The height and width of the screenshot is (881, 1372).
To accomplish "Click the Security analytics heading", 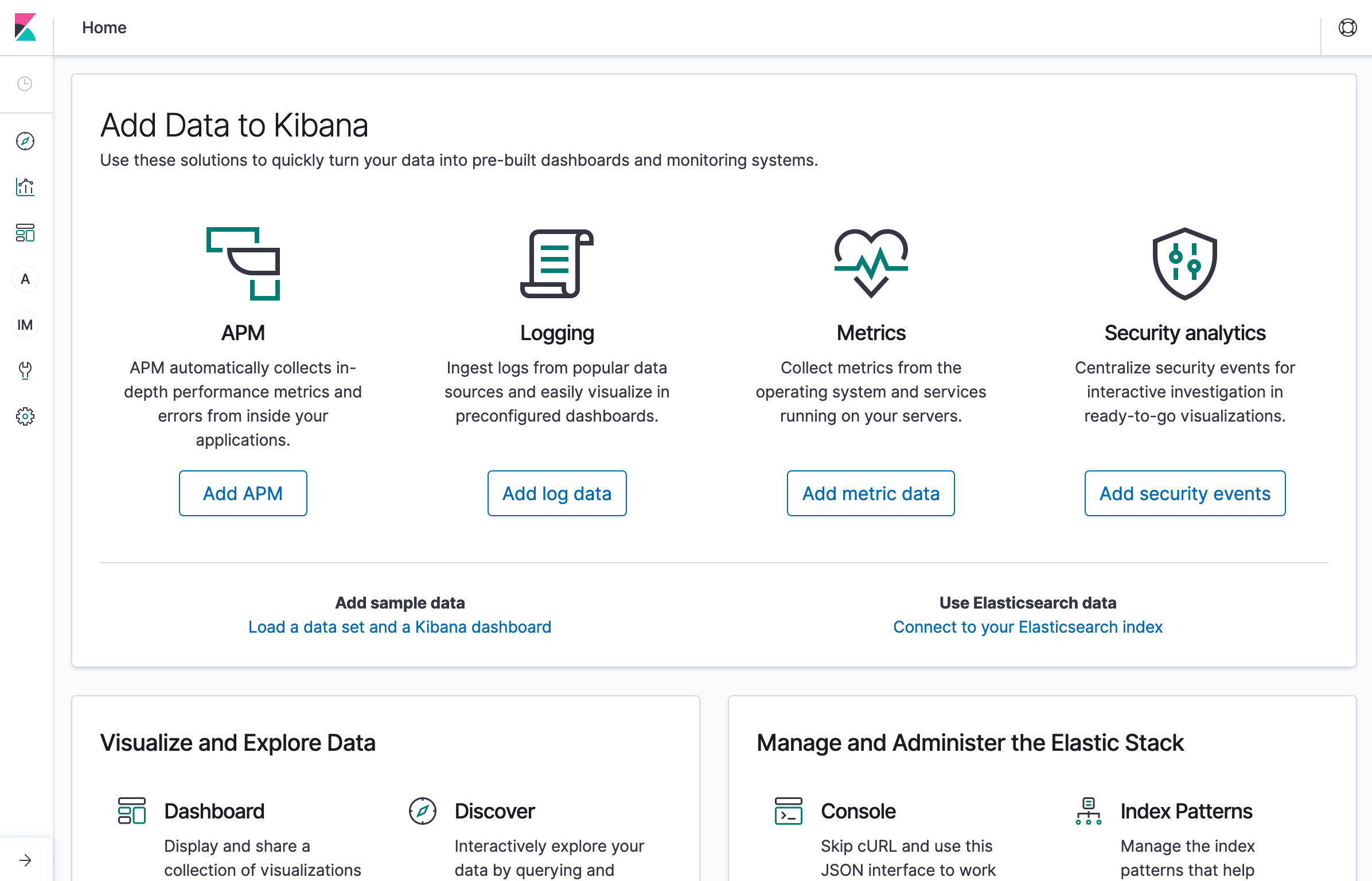I will click(1185, 333).
